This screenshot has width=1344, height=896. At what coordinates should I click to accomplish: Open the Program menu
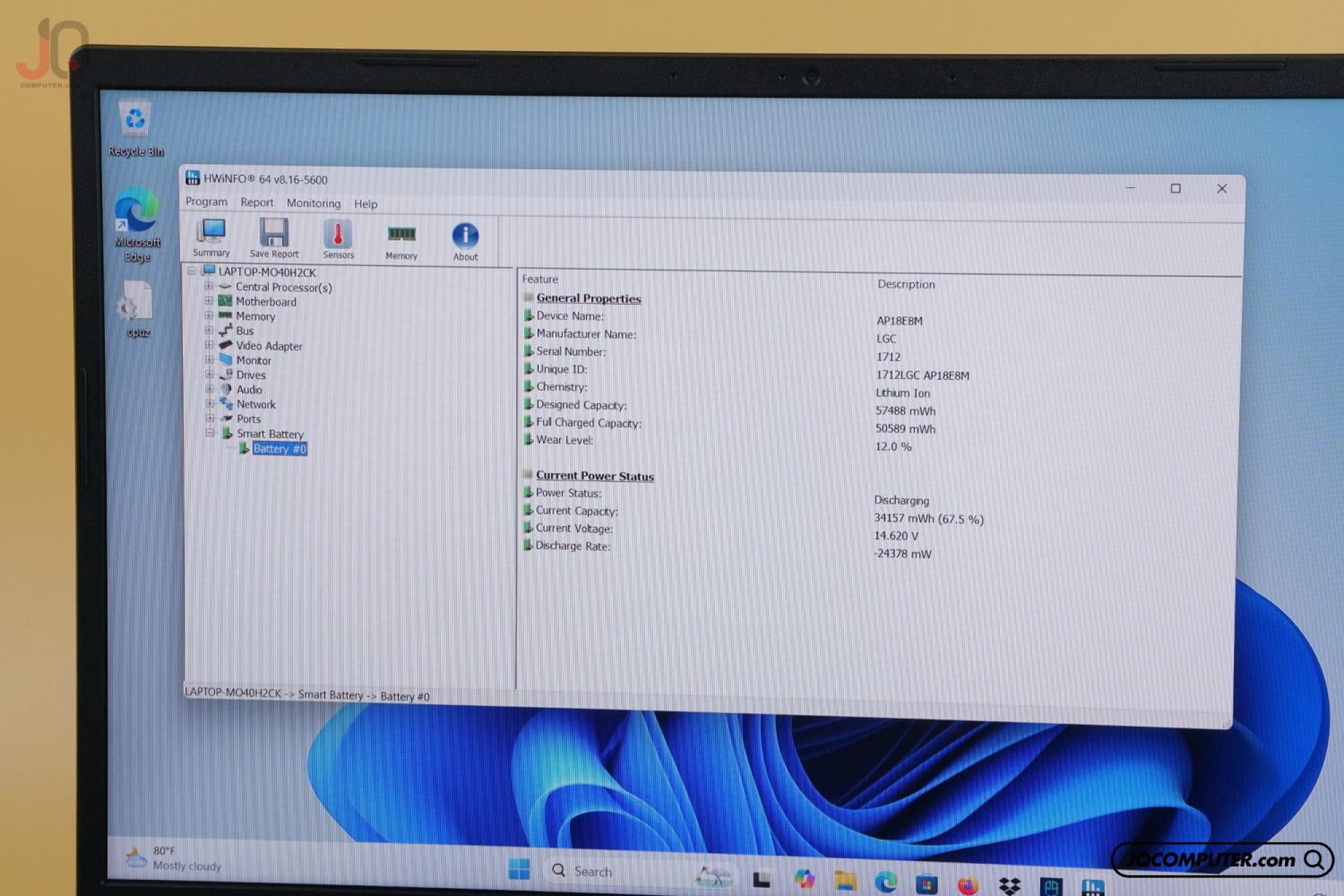tap(206, 202)
